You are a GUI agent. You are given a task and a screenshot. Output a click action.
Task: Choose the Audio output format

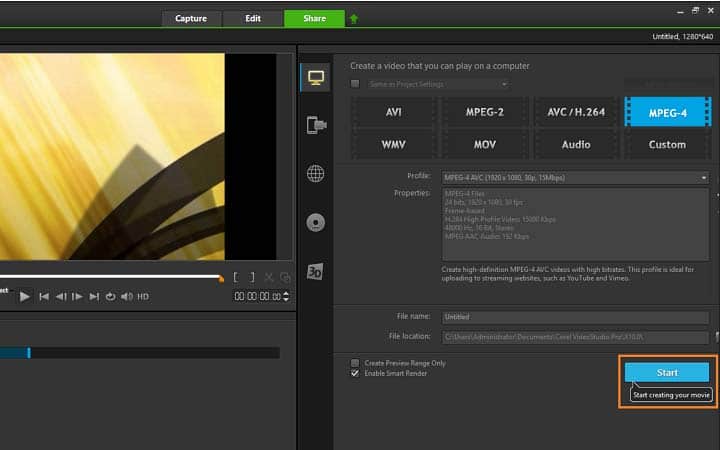tap(576, 145)
